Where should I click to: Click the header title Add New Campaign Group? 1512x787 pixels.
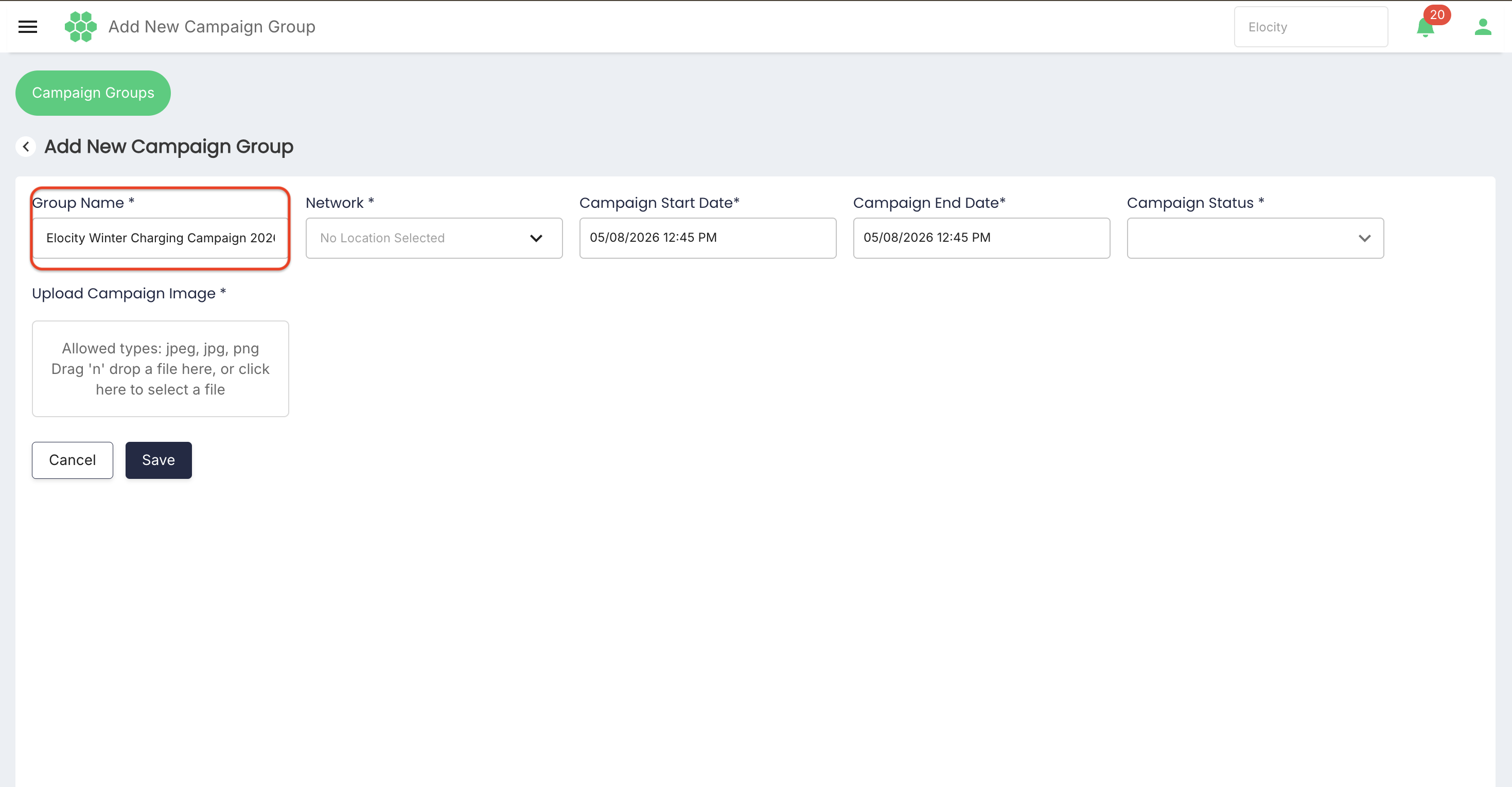point(212,27)
